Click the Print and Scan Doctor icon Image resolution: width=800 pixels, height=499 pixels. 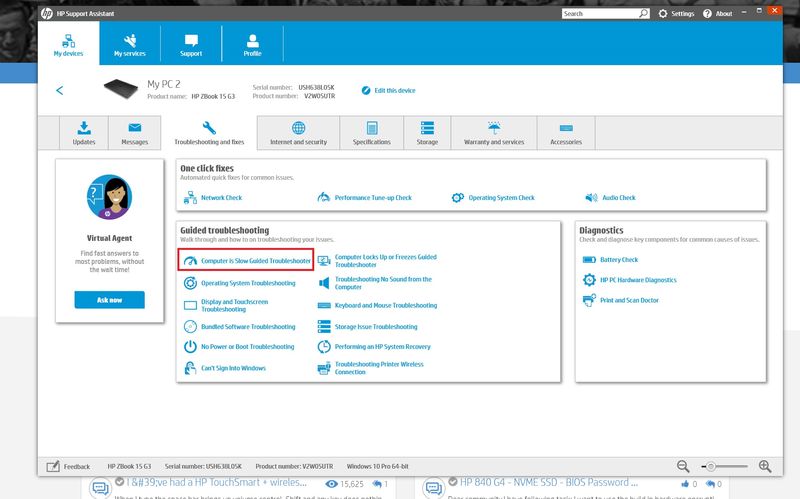point(589,300)
